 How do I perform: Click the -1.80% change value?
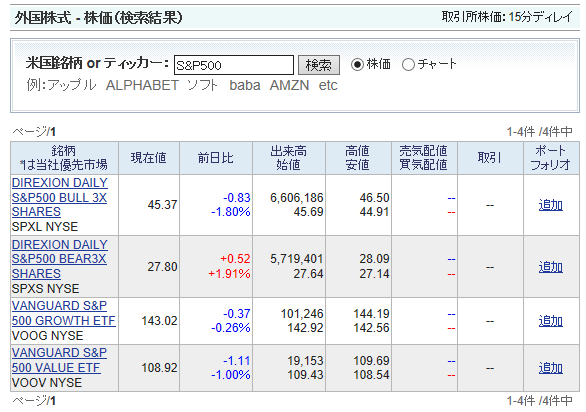231,212
